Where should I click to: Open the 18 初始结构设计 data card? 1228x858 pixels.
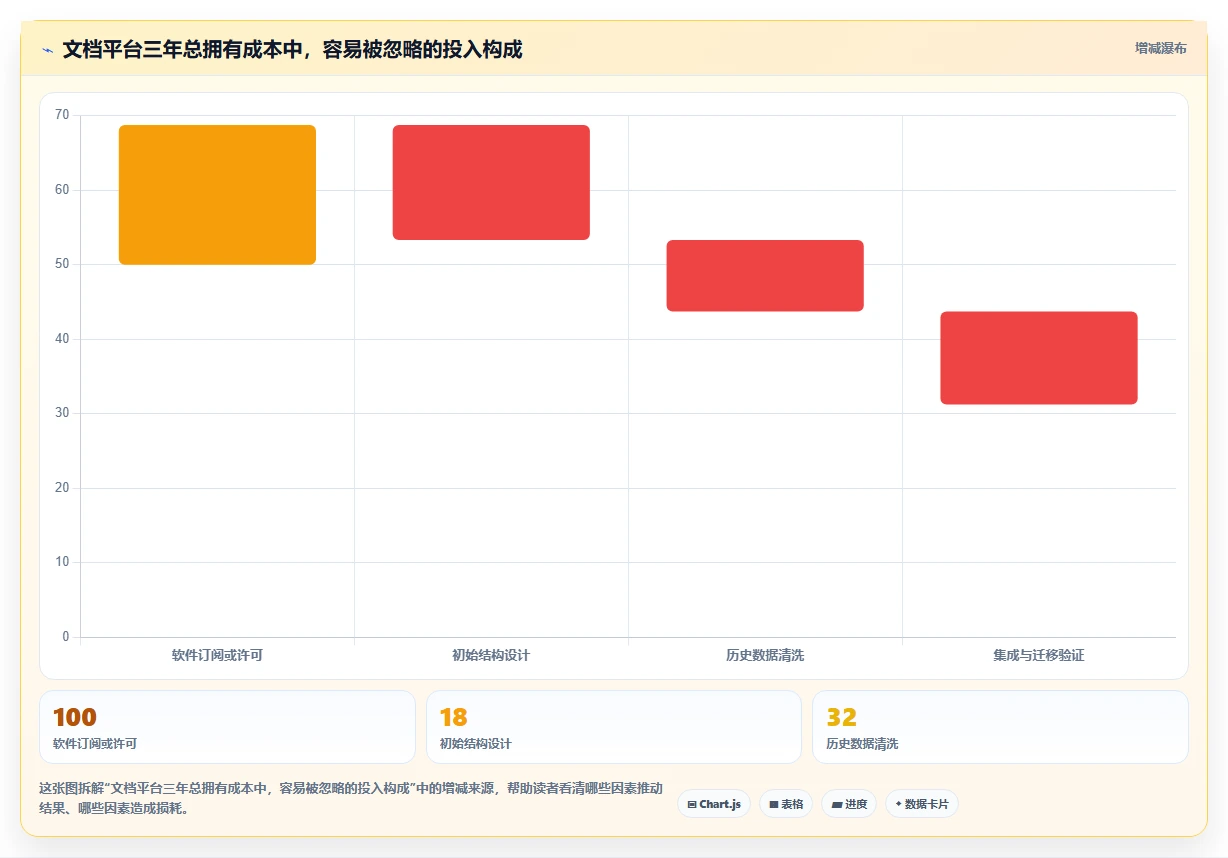(614, 727)
